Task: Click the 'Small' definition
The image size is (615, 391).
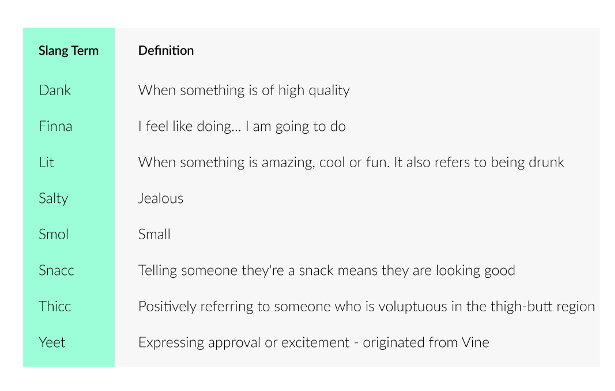Action: click(x=155, y=235)
